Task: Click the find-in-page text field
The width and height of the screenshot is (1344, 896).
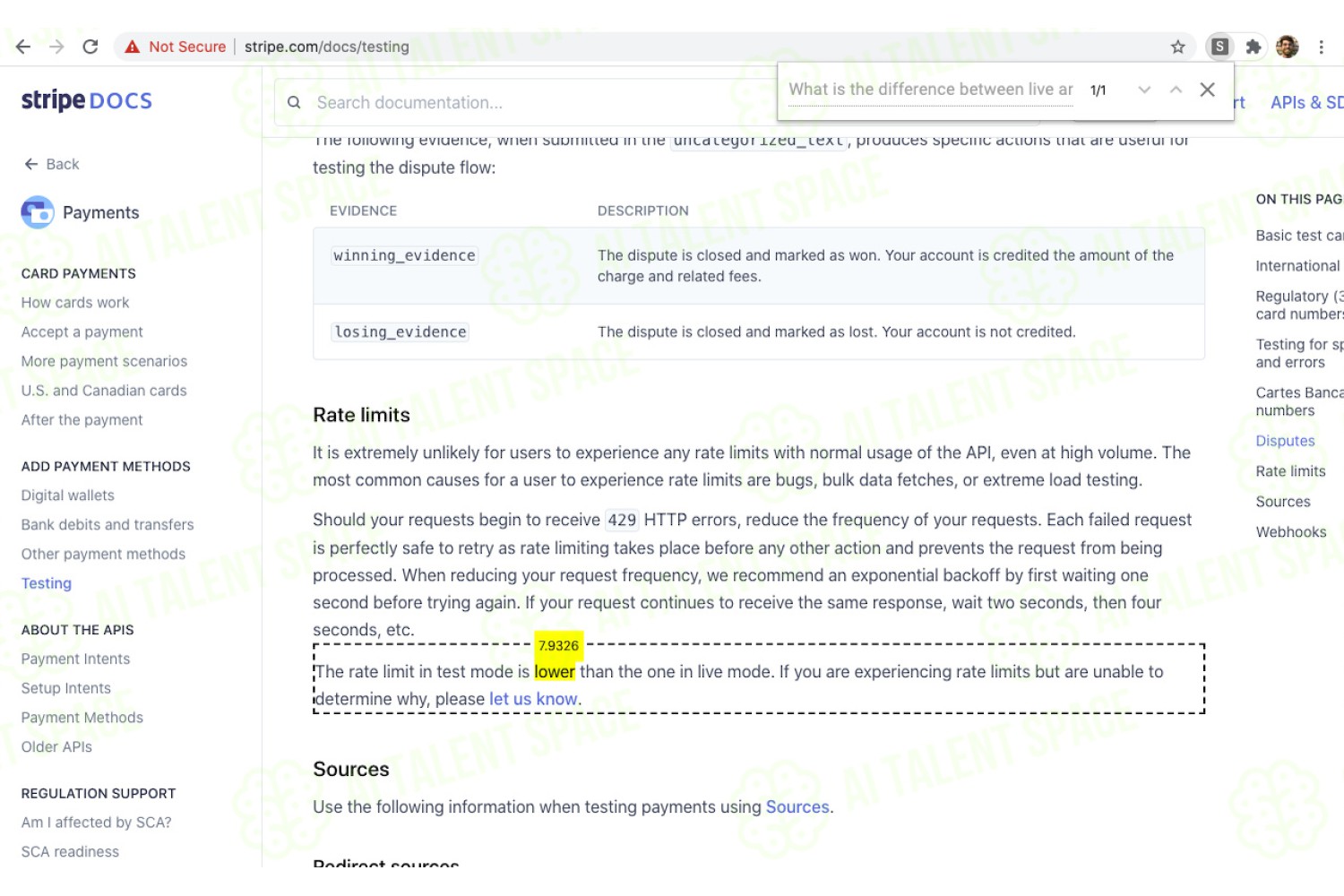Action: point(930,90)
